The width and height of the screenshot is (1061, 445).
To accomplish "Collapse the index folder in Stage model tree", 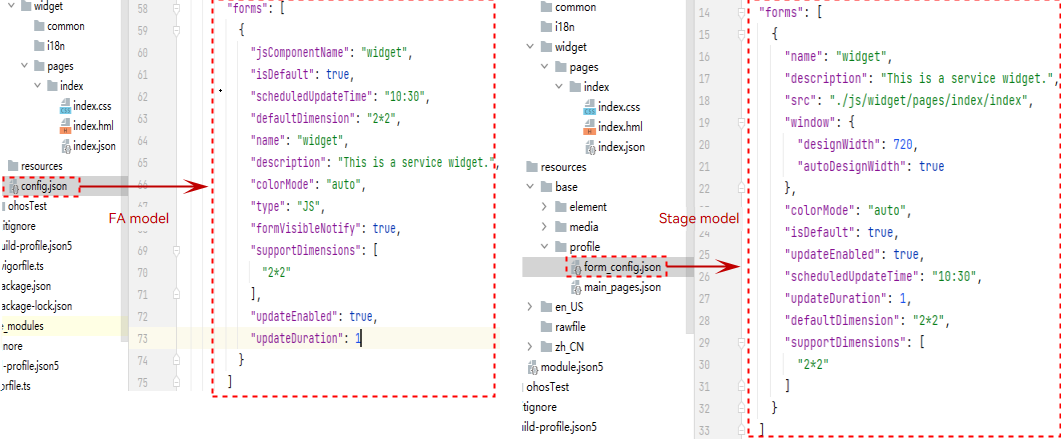I will (559, 87).
